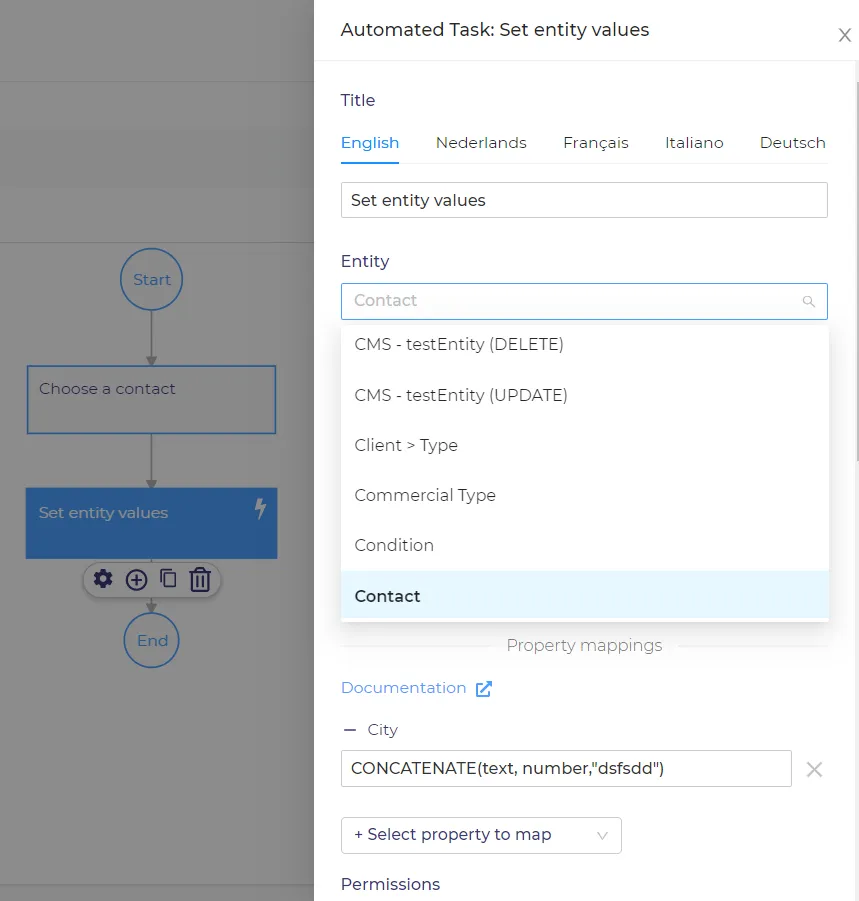Screen dimensions: 859x901
Task: Select the Start node in the workflow
Action: coord(152,279)
